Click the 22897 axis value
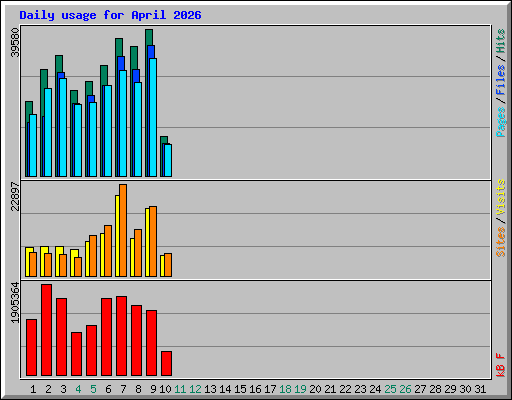 point(15,196)
